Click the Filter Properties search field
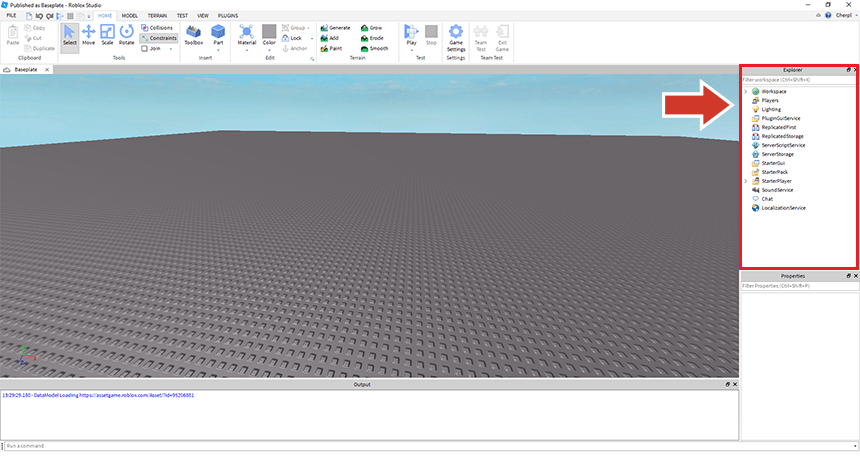 tap(799, 286)
